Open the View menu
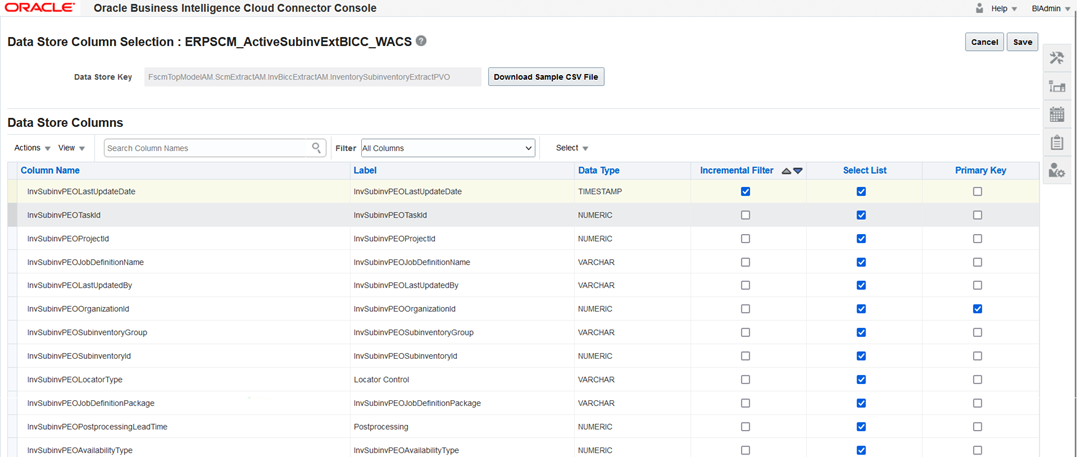The height and width of the screenshot is (457, 1077). pyautogui.click(x=71, y=148)
